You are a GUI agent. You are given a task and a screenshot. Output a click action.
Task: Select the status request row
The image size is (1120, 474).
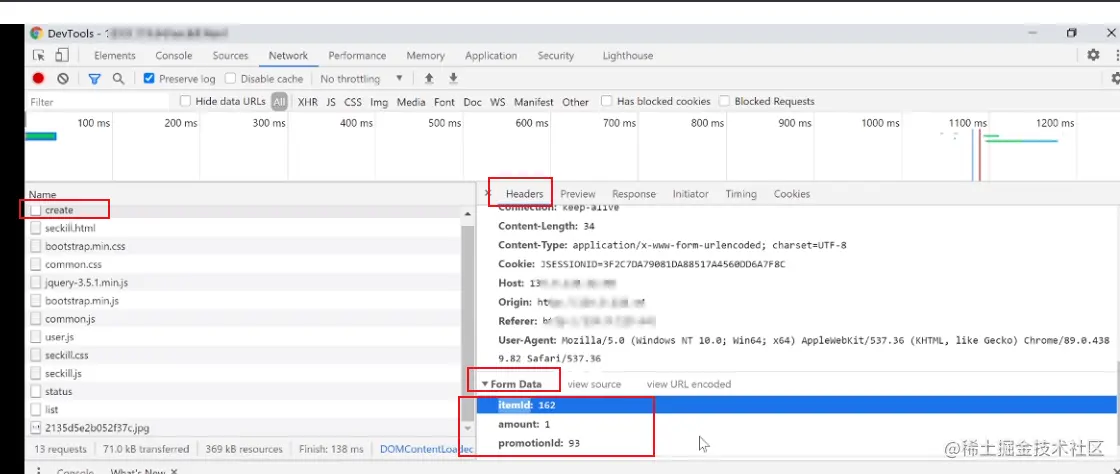click(x=246, y=391)
